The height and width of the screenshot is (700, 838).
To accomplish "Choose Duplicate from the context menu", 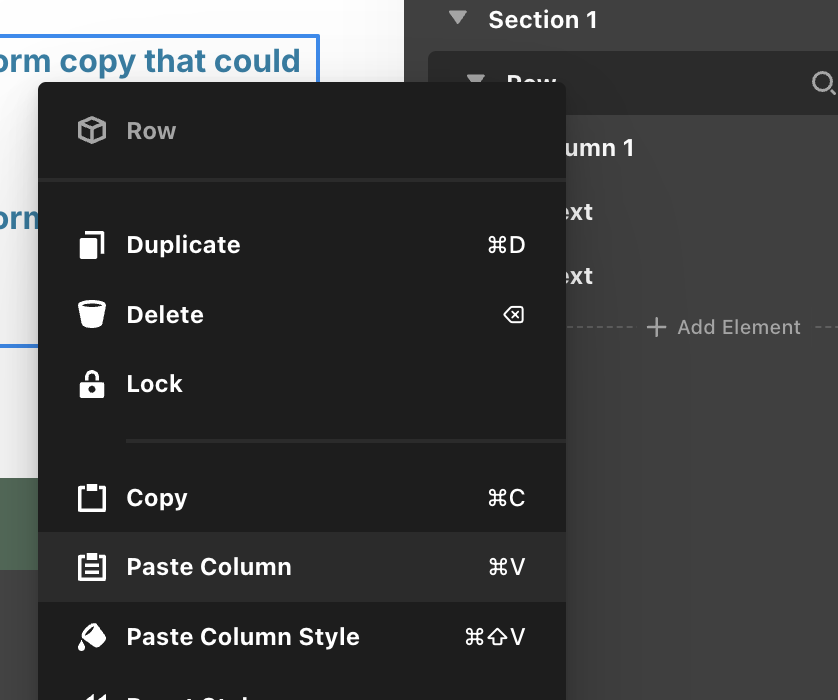I will point(183,245).
